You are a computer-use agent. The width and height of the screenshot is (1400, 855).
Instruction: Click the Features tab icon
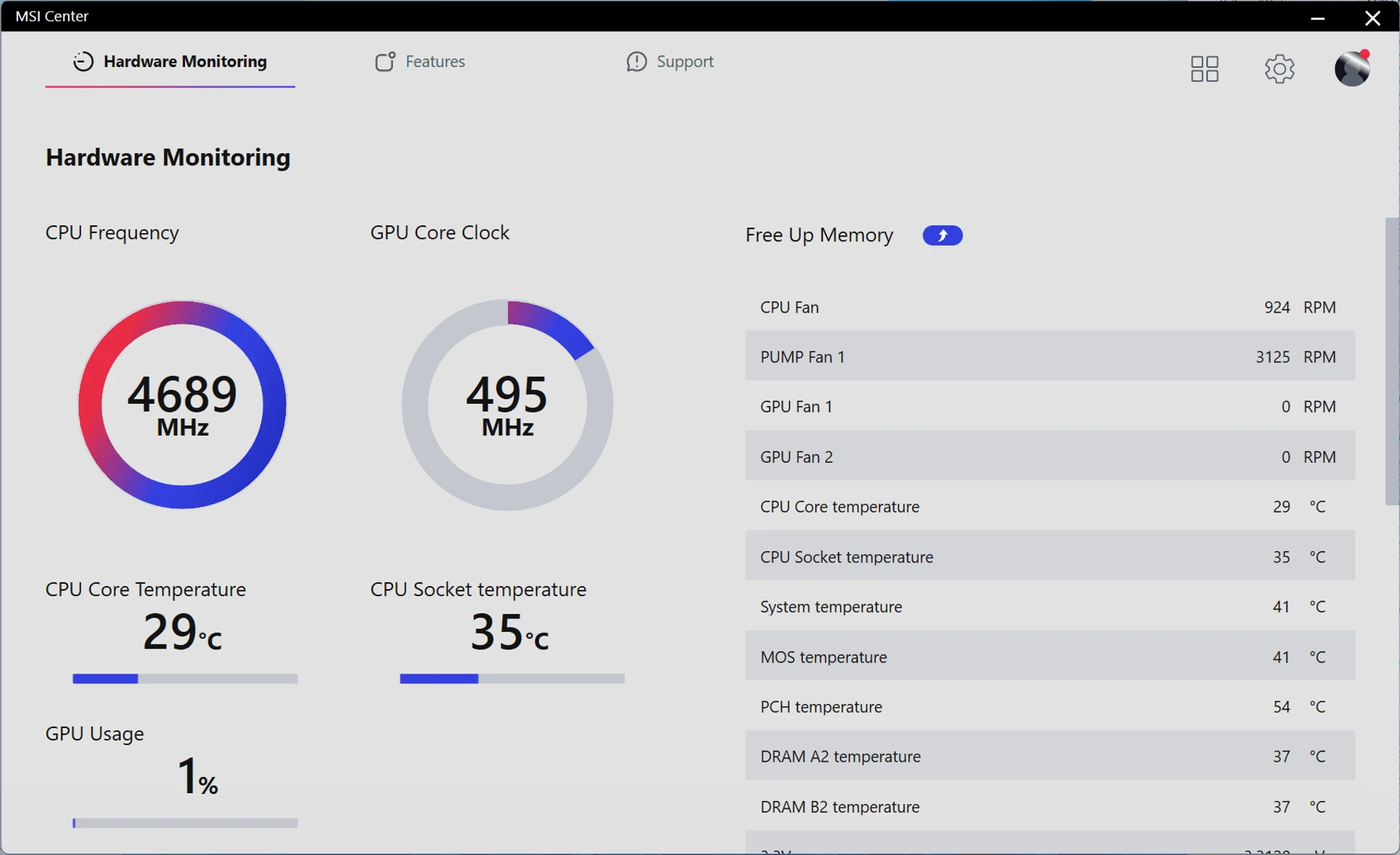(385, 61)
